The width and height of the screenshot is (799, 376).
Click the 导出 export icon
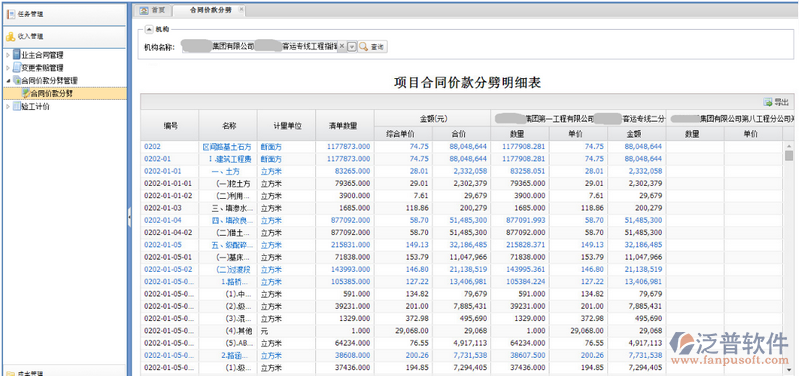768,102
